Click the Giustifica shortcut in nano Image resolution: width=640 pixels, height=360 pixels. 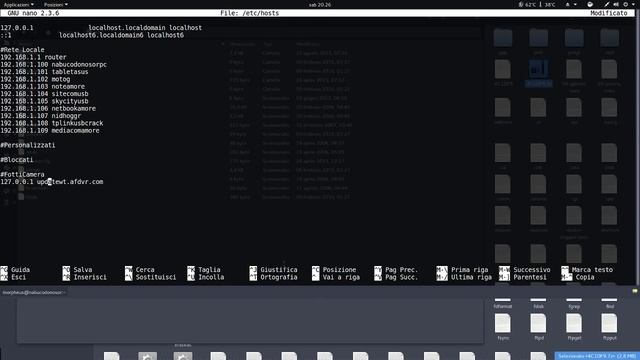[274, 270]
